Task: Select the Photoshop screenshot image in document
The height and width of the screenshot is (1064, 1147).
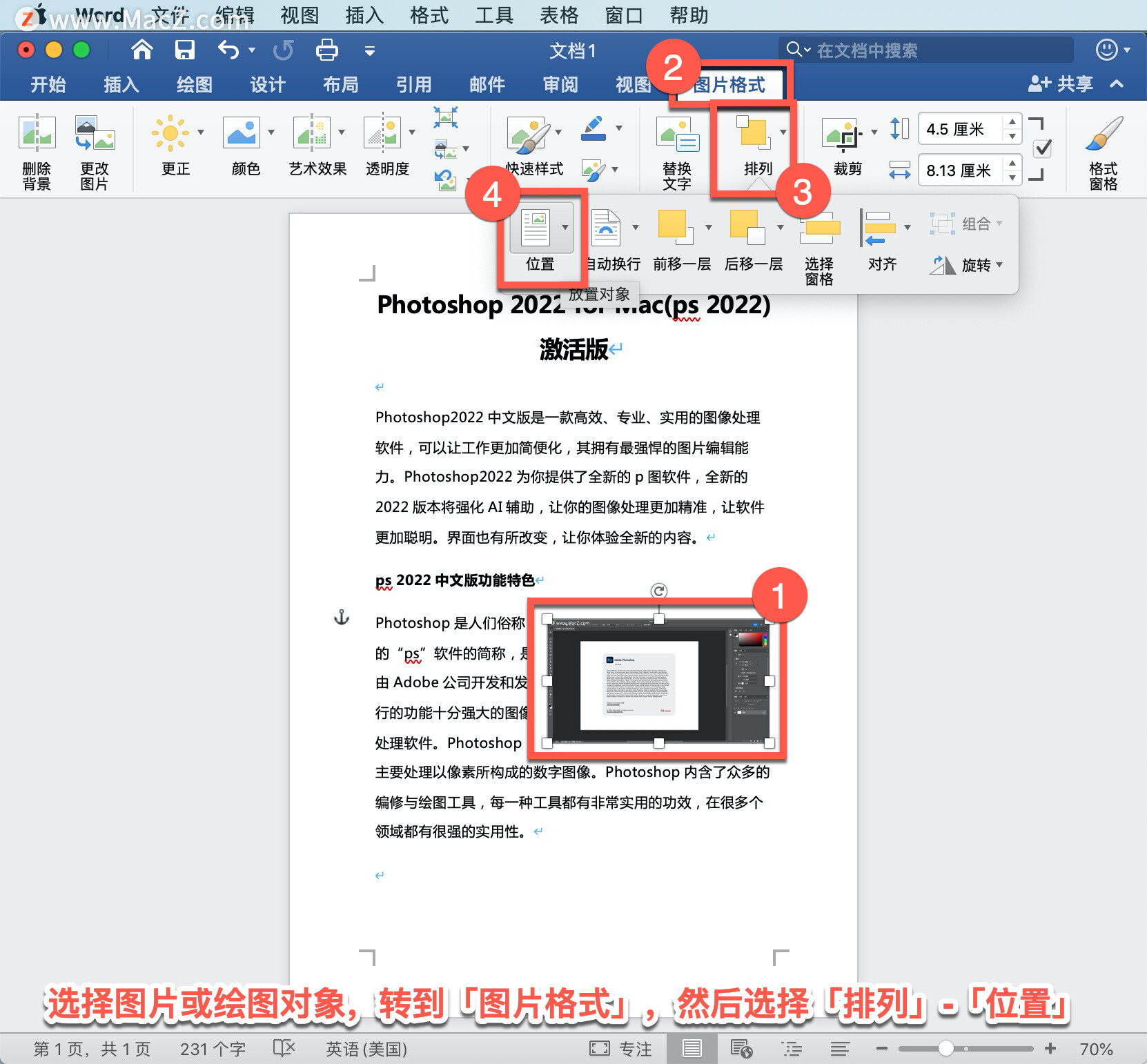Action: point(658,680)
